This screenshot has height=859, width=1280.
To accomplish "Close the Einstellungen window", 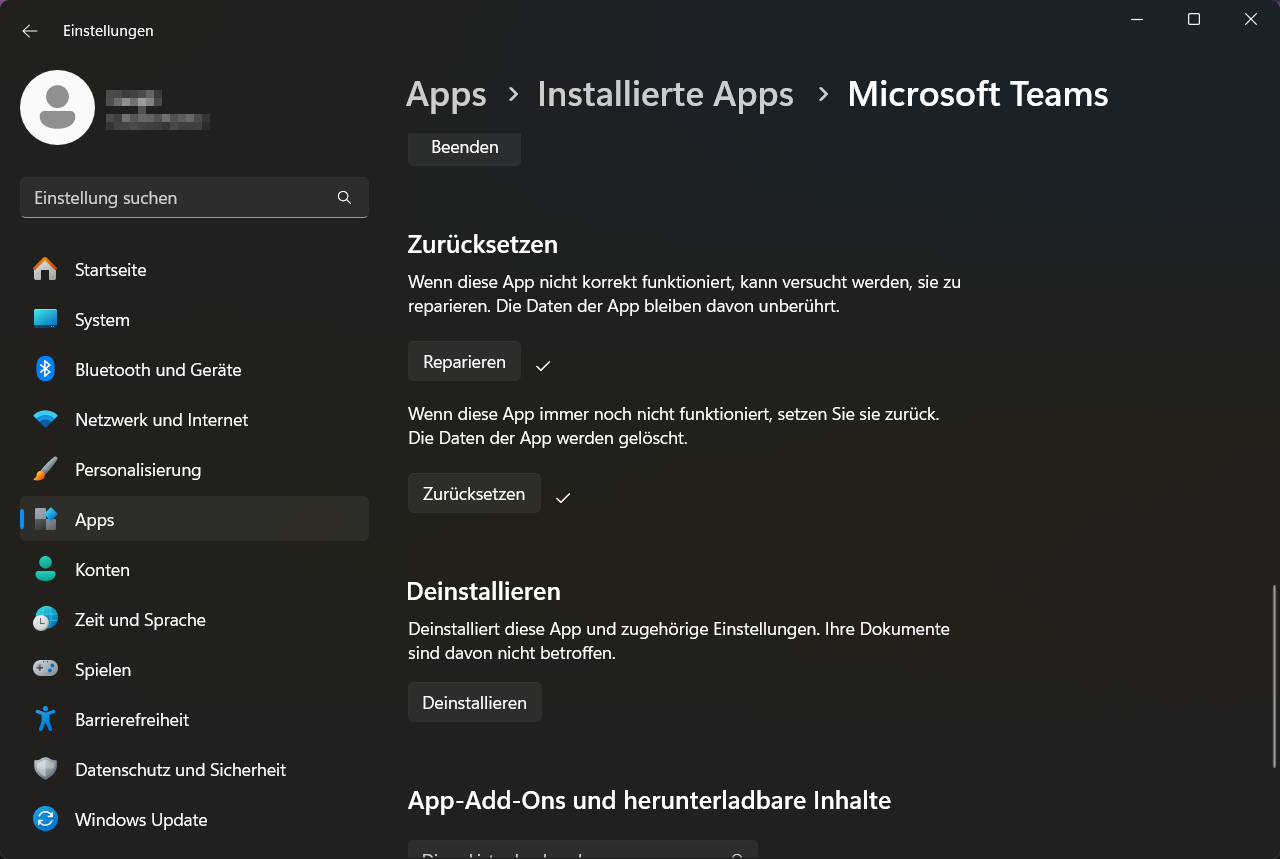I will tap(1251, 19).
